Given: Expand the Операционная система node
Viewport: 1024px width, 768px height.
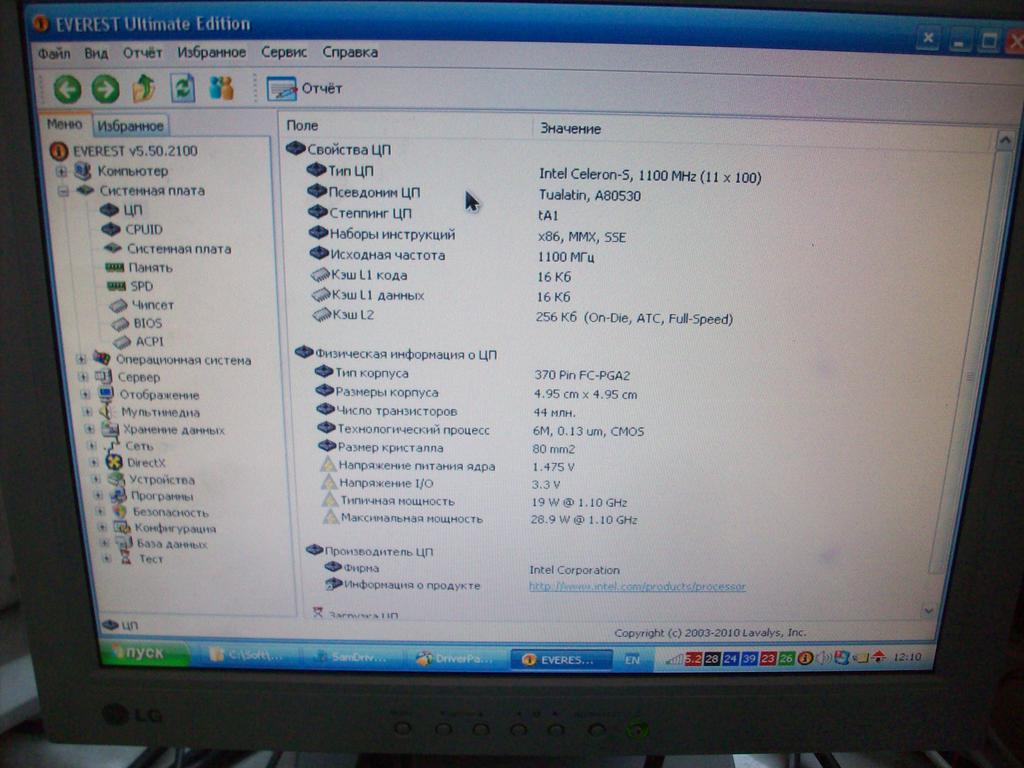Looking at the screenshot, I should tap(82, 359).
